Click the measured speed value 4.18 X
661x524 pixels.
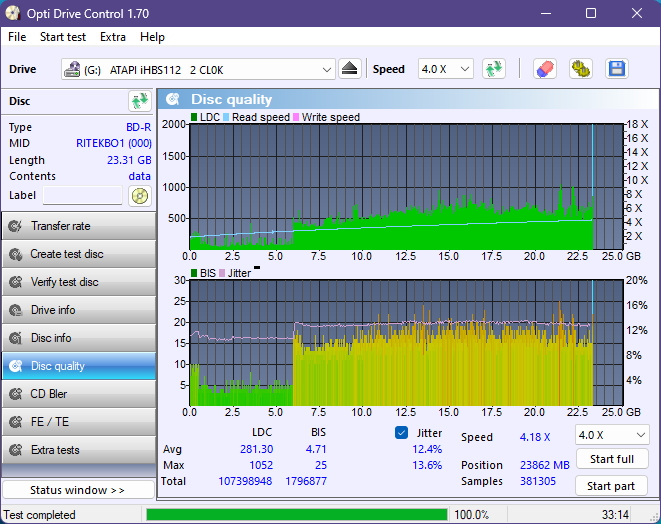pyautogui.click(x=535, y=437)
